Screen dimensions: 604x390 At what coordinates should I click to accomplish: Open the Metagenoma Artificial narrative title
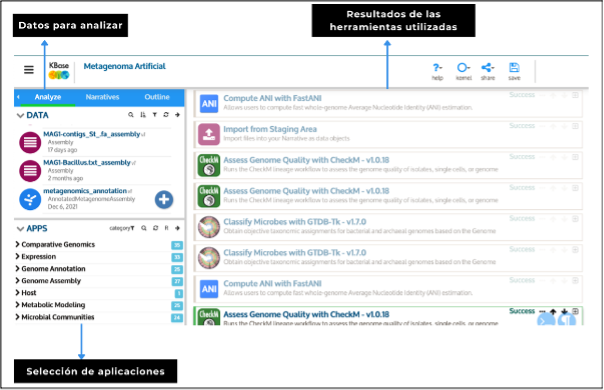[124, 66]
